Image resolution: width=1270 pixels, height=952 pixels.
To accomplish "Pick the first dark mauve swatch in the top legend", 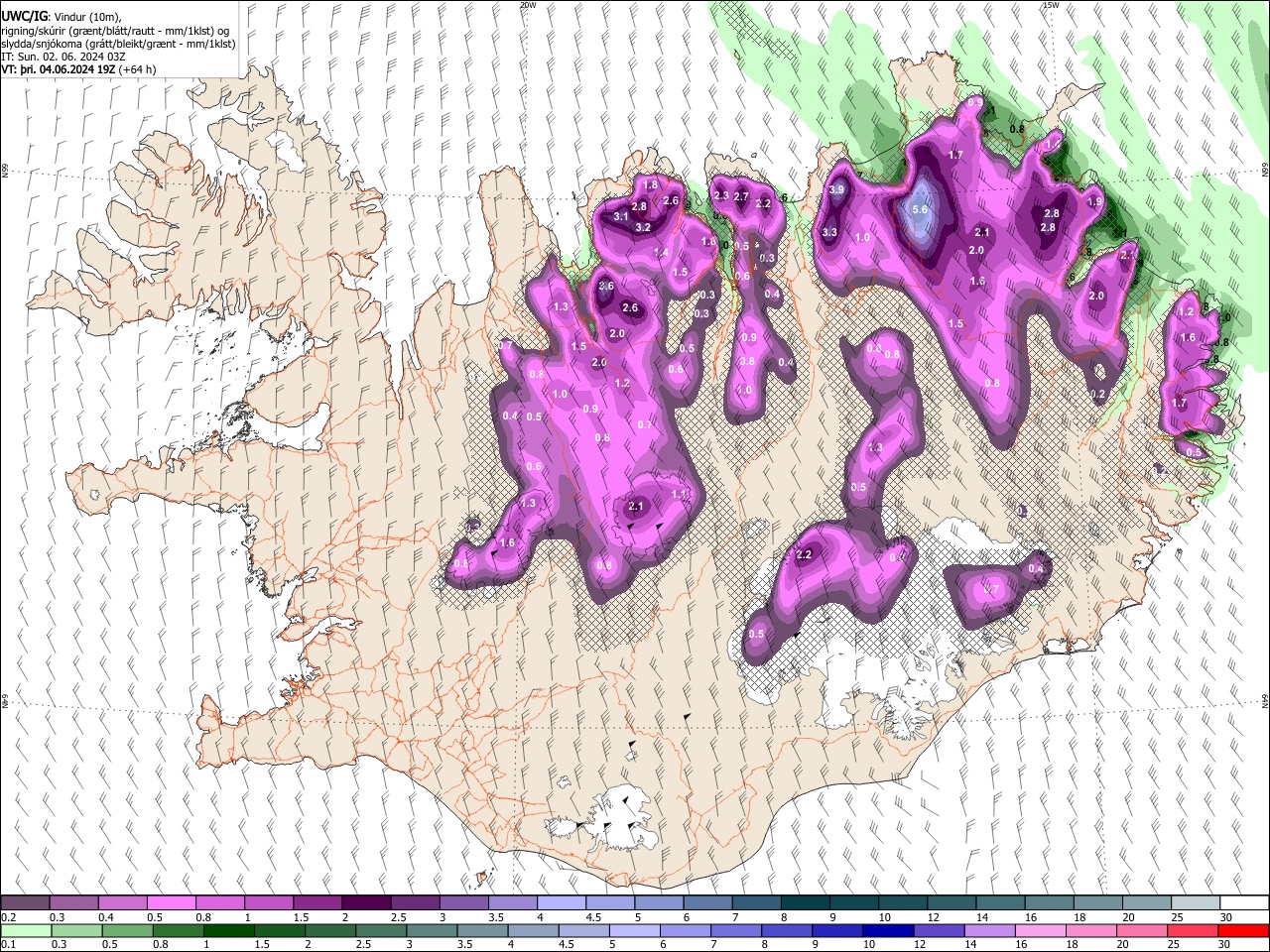I will click(x=27, y=902).
